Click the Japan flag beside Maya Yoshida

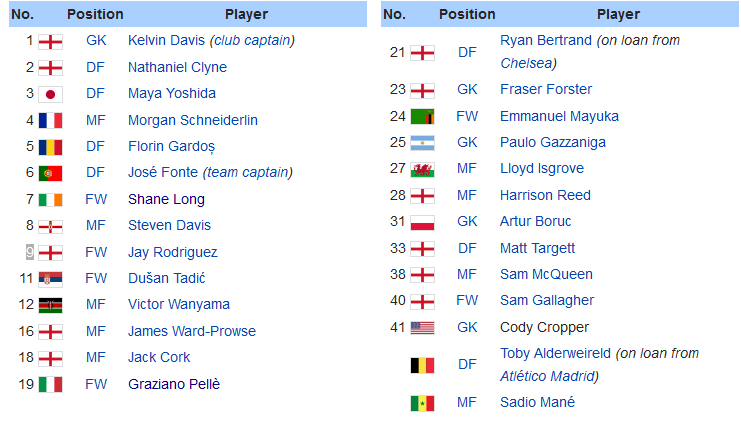tap(50, 95)
